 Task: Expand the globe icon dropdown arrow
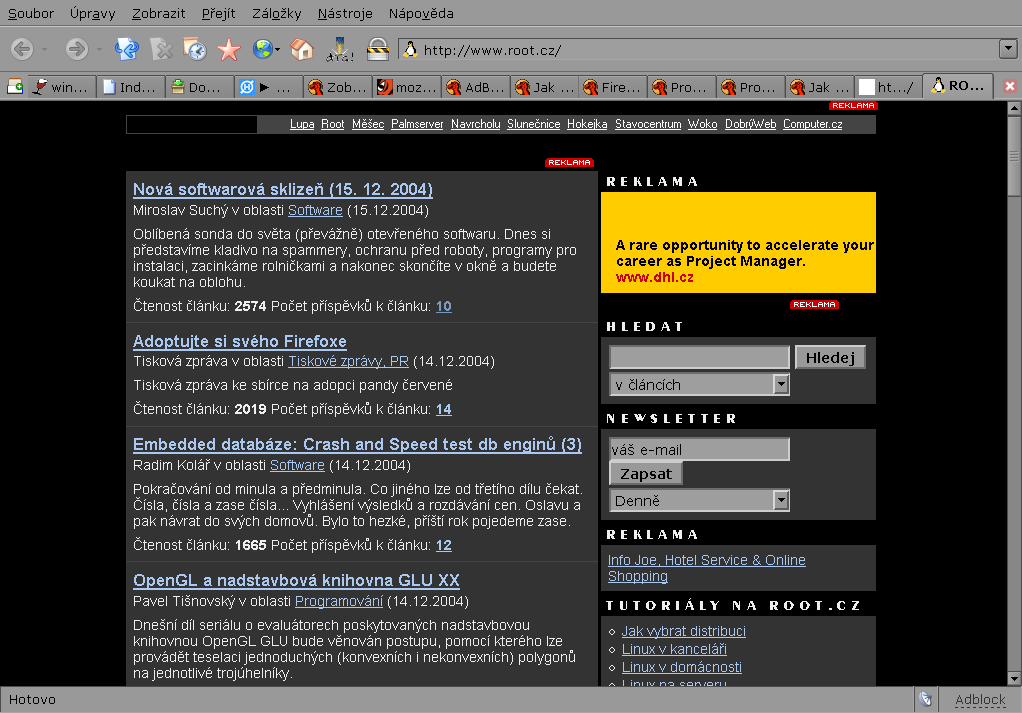coord(278,50)
